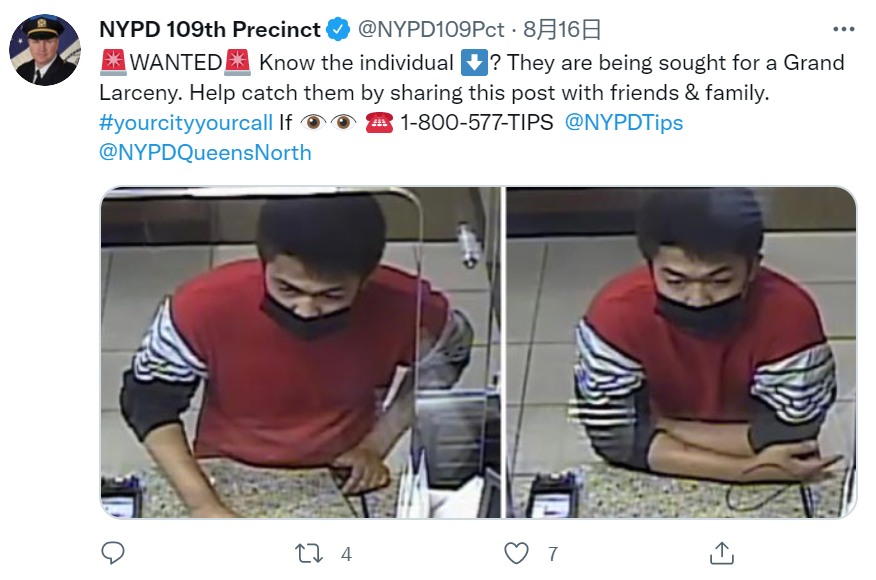Open the NYPD 109th Precinct account name

[210, 29]
